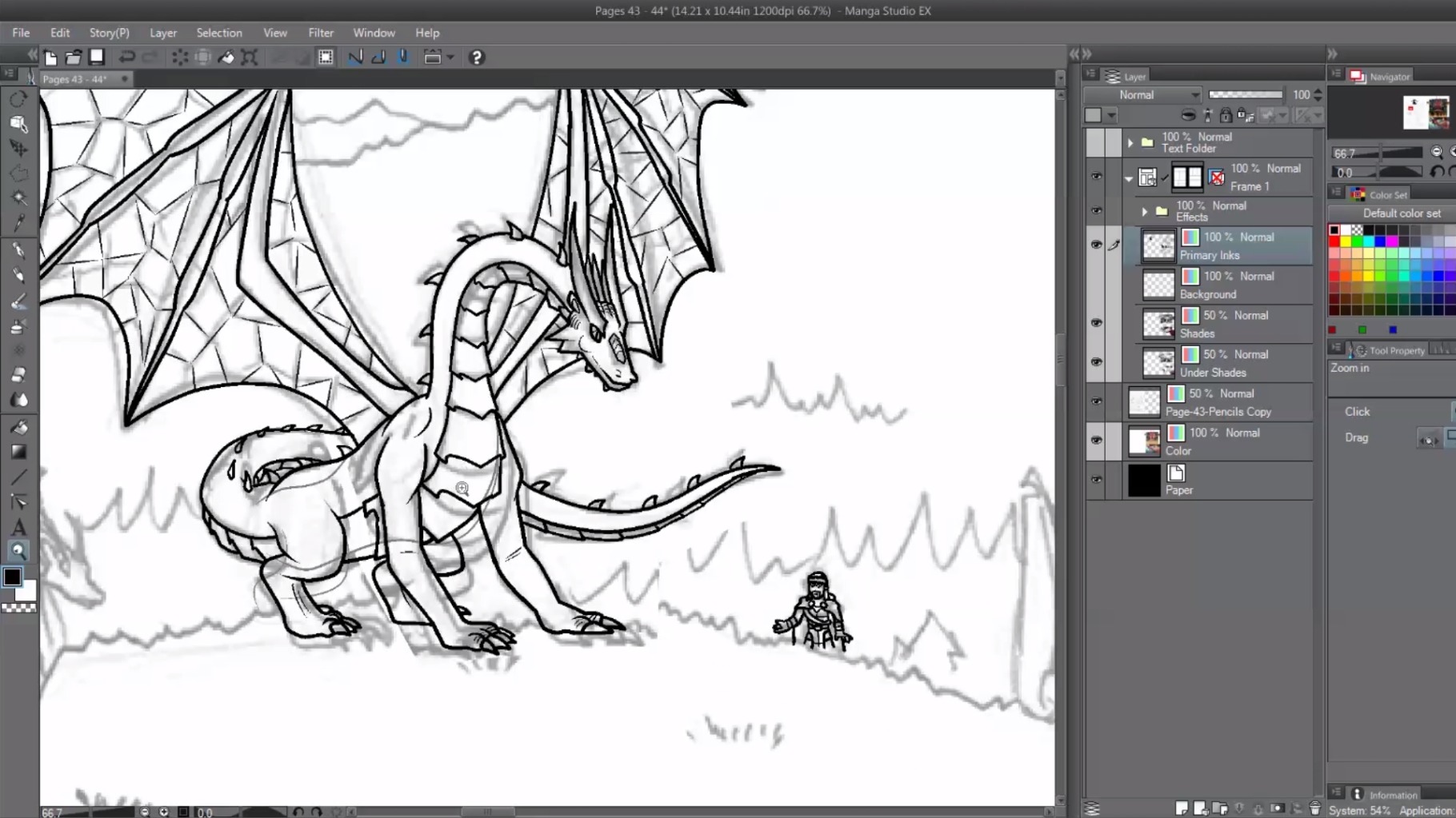Open the File menu

pyautogui.click(x=21, y=33)
